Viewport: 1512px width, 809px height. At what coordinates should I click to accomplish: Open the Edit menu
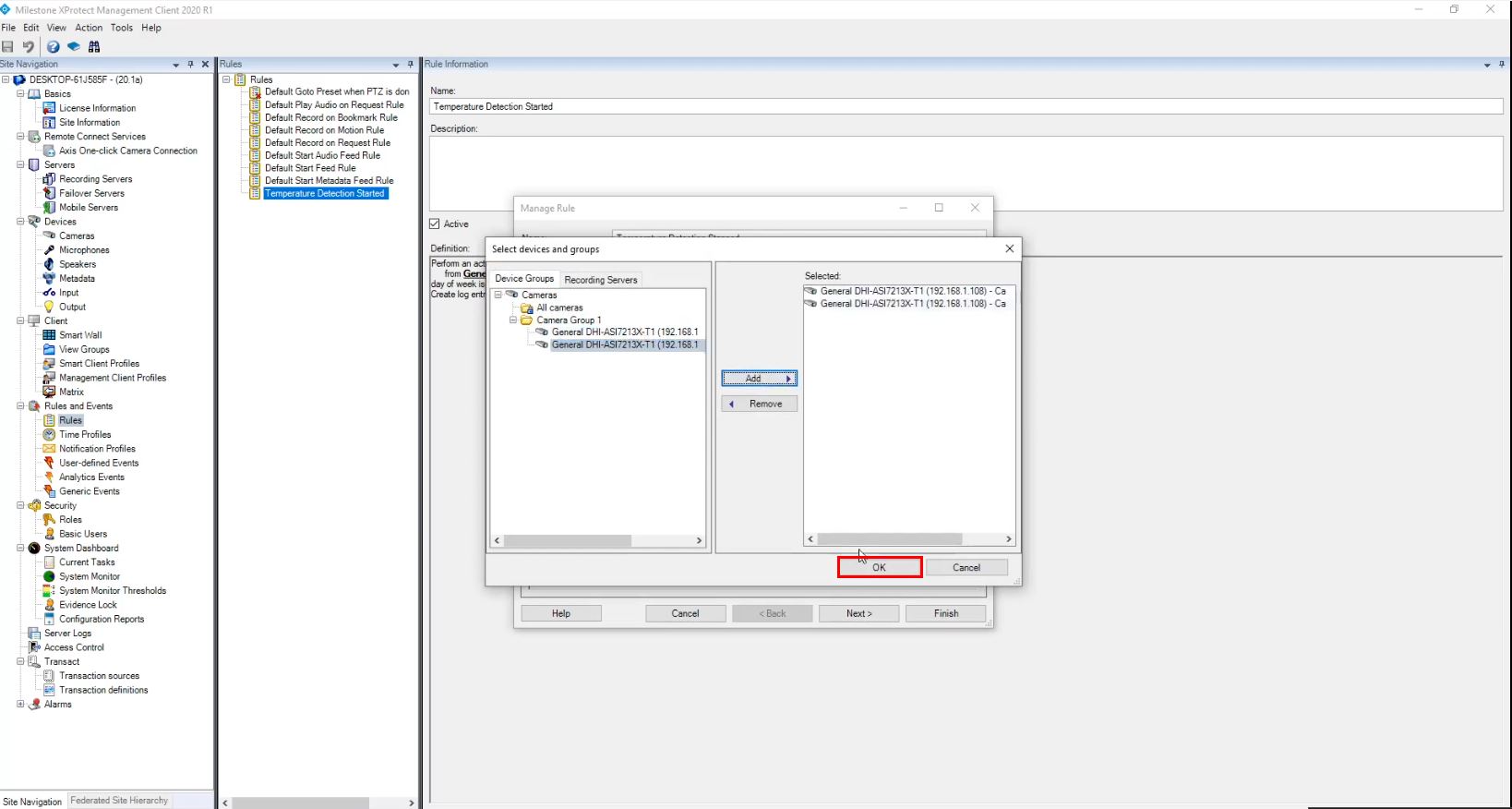(31, 28)
